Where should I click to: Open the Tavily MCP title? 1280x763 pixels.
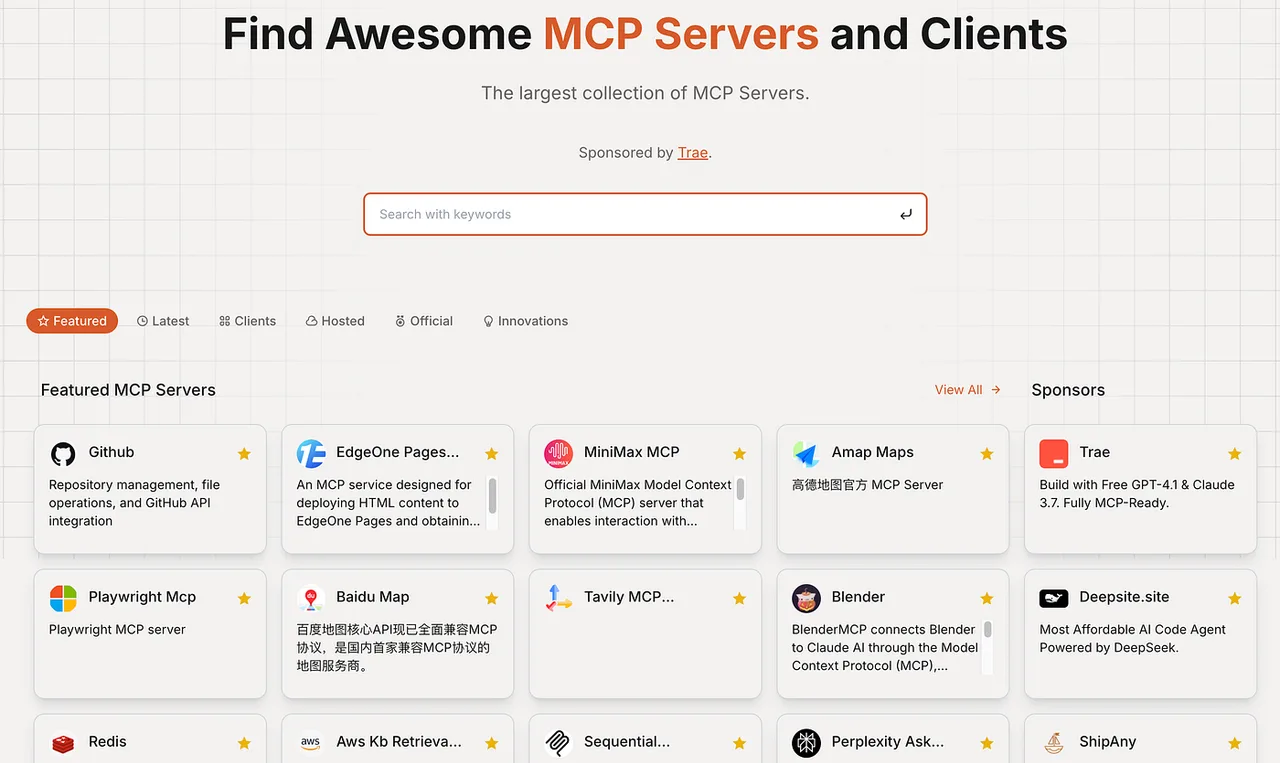tap(629, 597)
